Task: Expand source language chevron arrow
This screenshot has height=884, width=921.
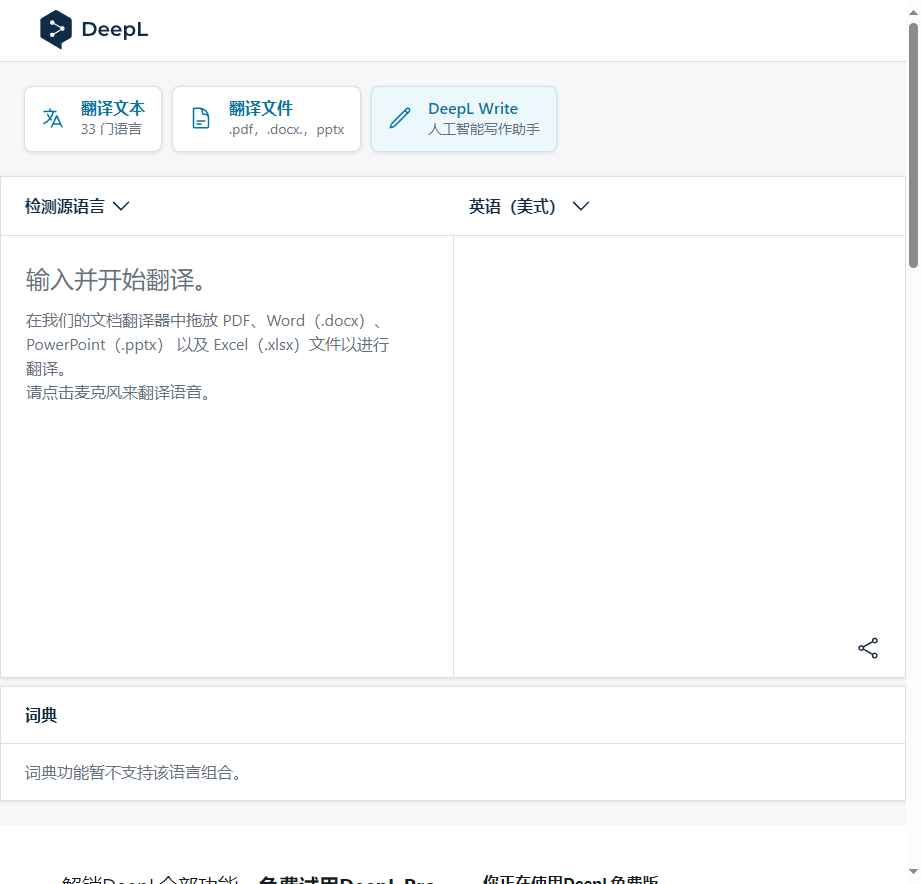Action: (x=121, y=206)
